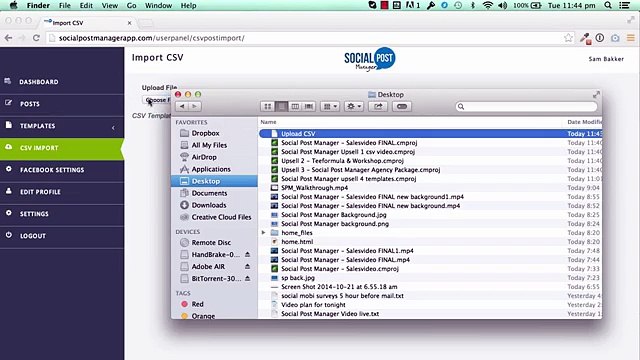This screenshot has height=360, width=640.
Task: Click the Sam Bakker user name
Action: pos(606,59)
